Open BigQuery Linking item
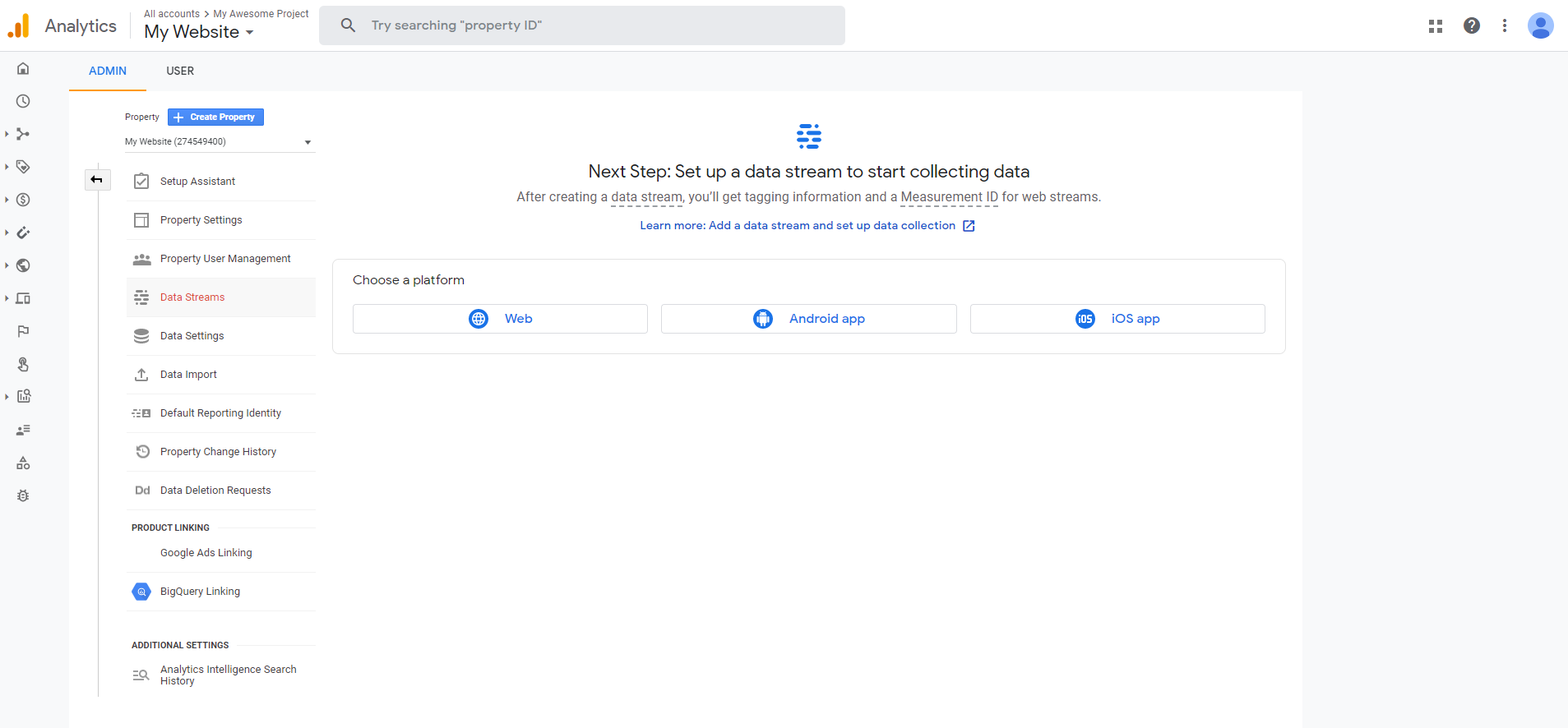The image size is (1568, 728). tap(221, 592)
